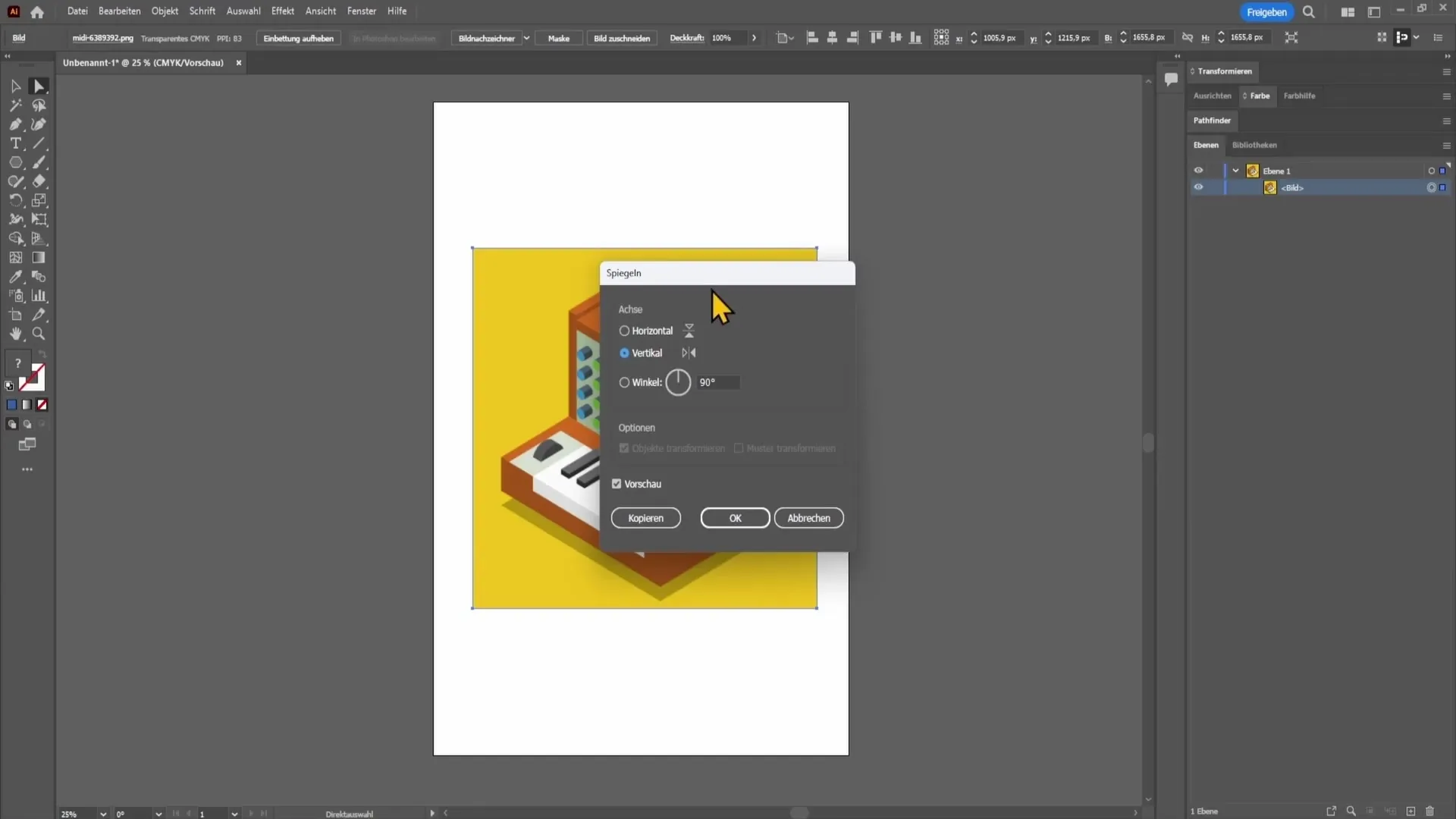
Task: Select the Blend tool
Action: 39,277
